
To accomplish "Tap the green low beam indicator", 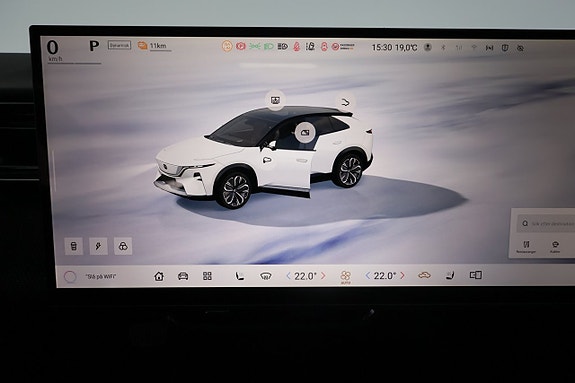I will pyautogui.click(x=269, y=47).
